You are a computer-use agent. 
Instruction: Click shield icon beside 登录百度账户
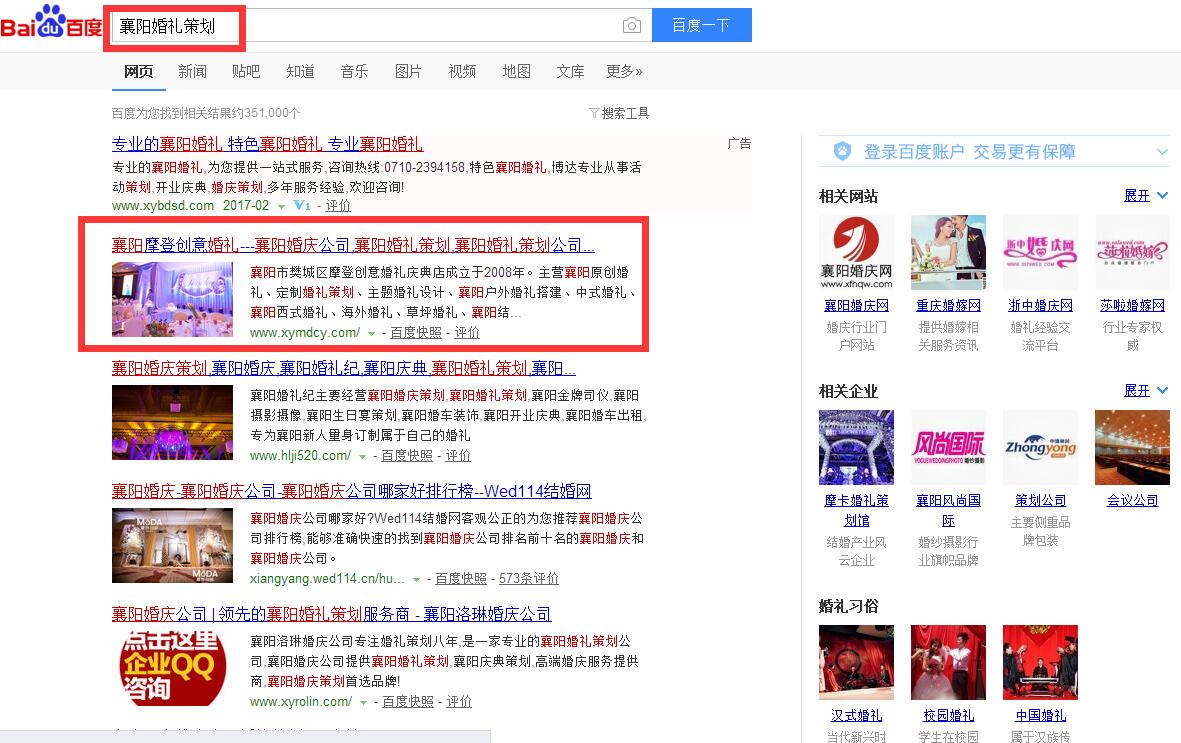pos(842,151)
